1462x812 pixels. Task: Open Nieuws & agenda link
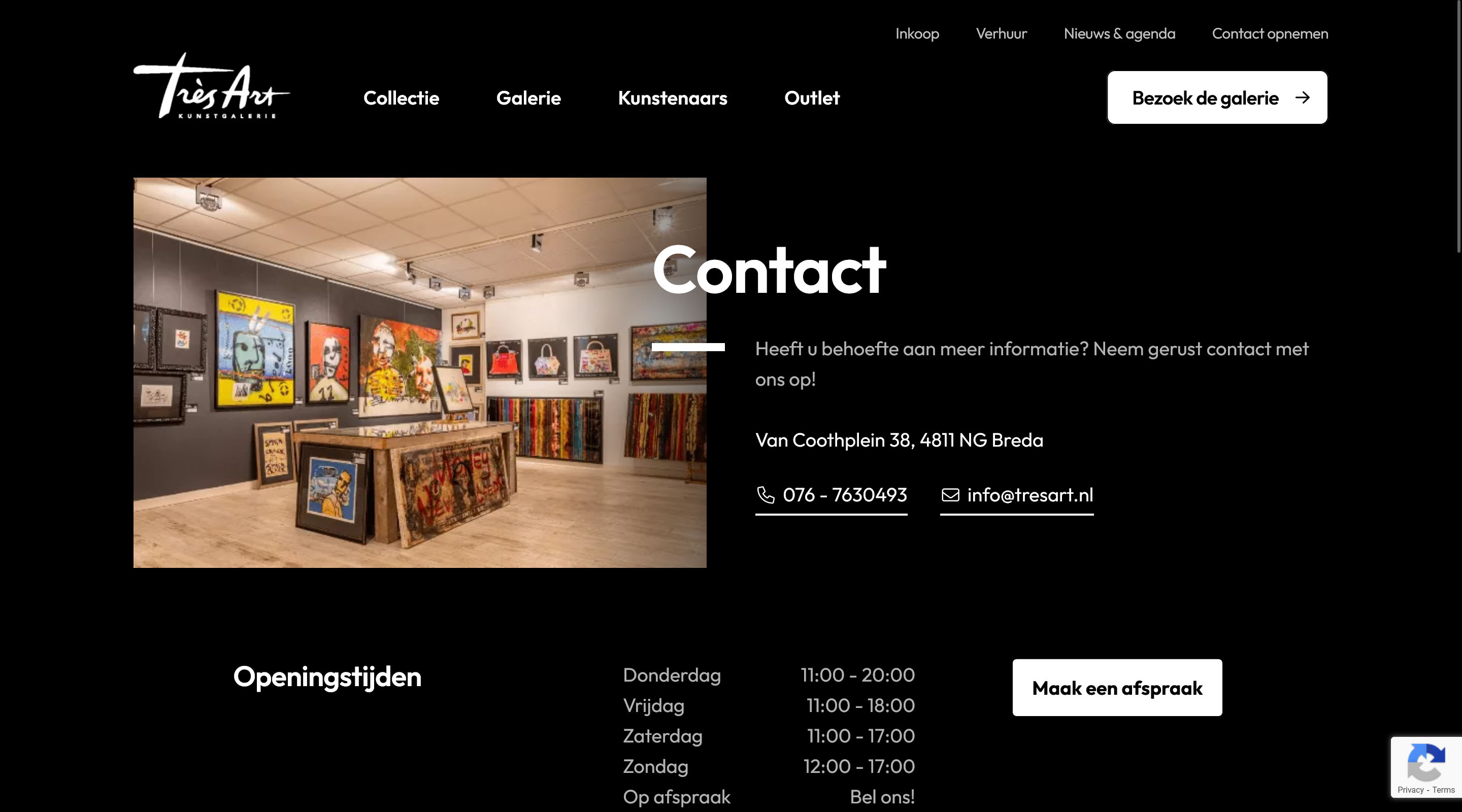[1119, 33]
